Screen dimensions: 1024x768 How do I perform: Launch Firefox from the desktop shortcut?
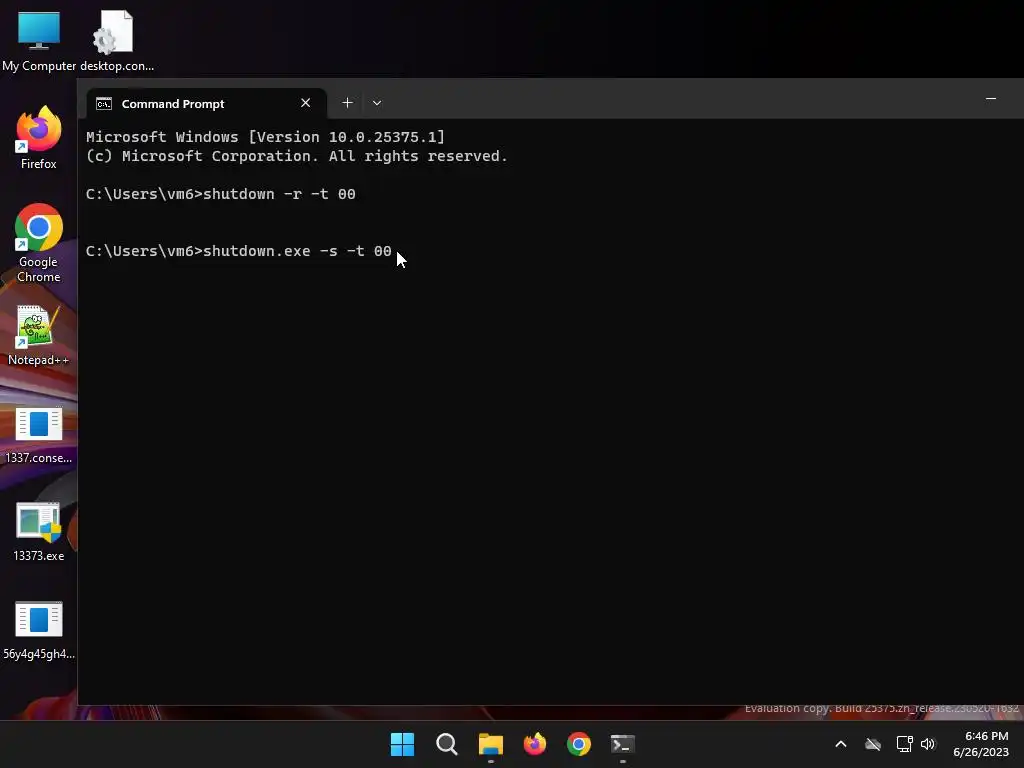39,138
